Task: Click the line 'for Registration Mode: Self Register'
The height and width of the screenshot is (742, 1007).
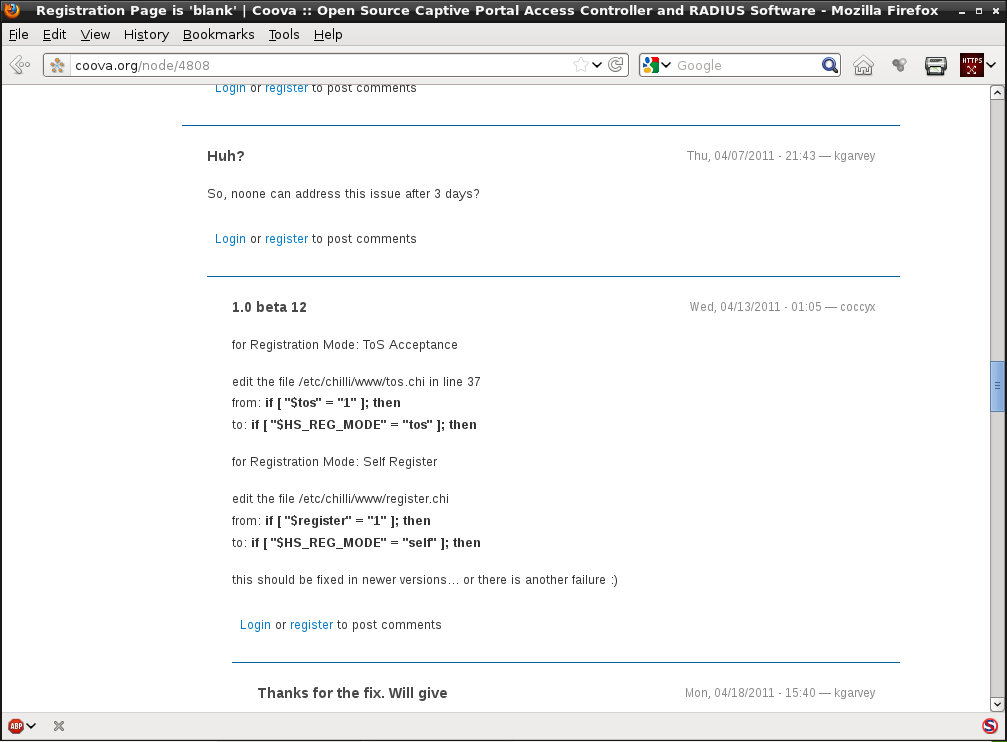Action: coord(335,462)
